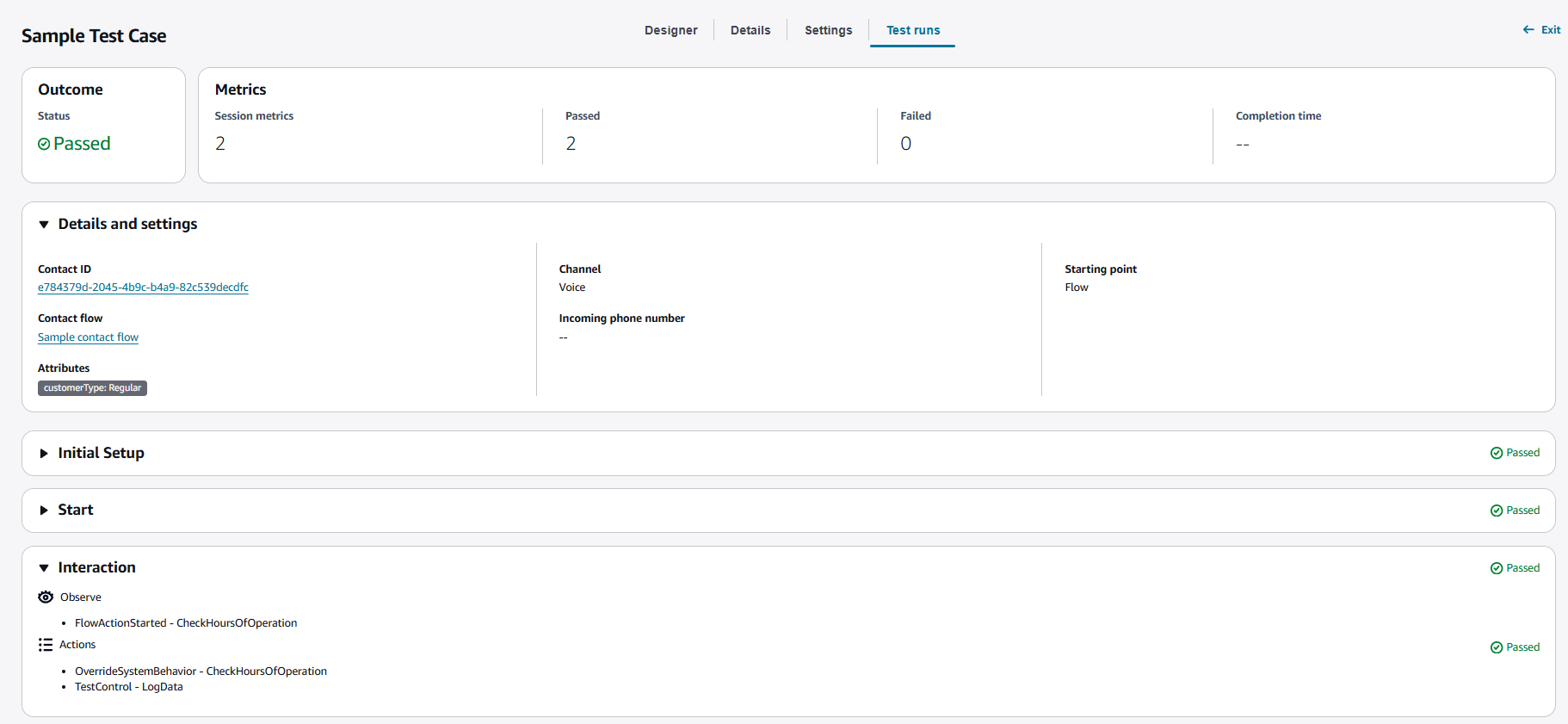Open the Sample contact flow link

pyautogui.click(x=88, y=337)
